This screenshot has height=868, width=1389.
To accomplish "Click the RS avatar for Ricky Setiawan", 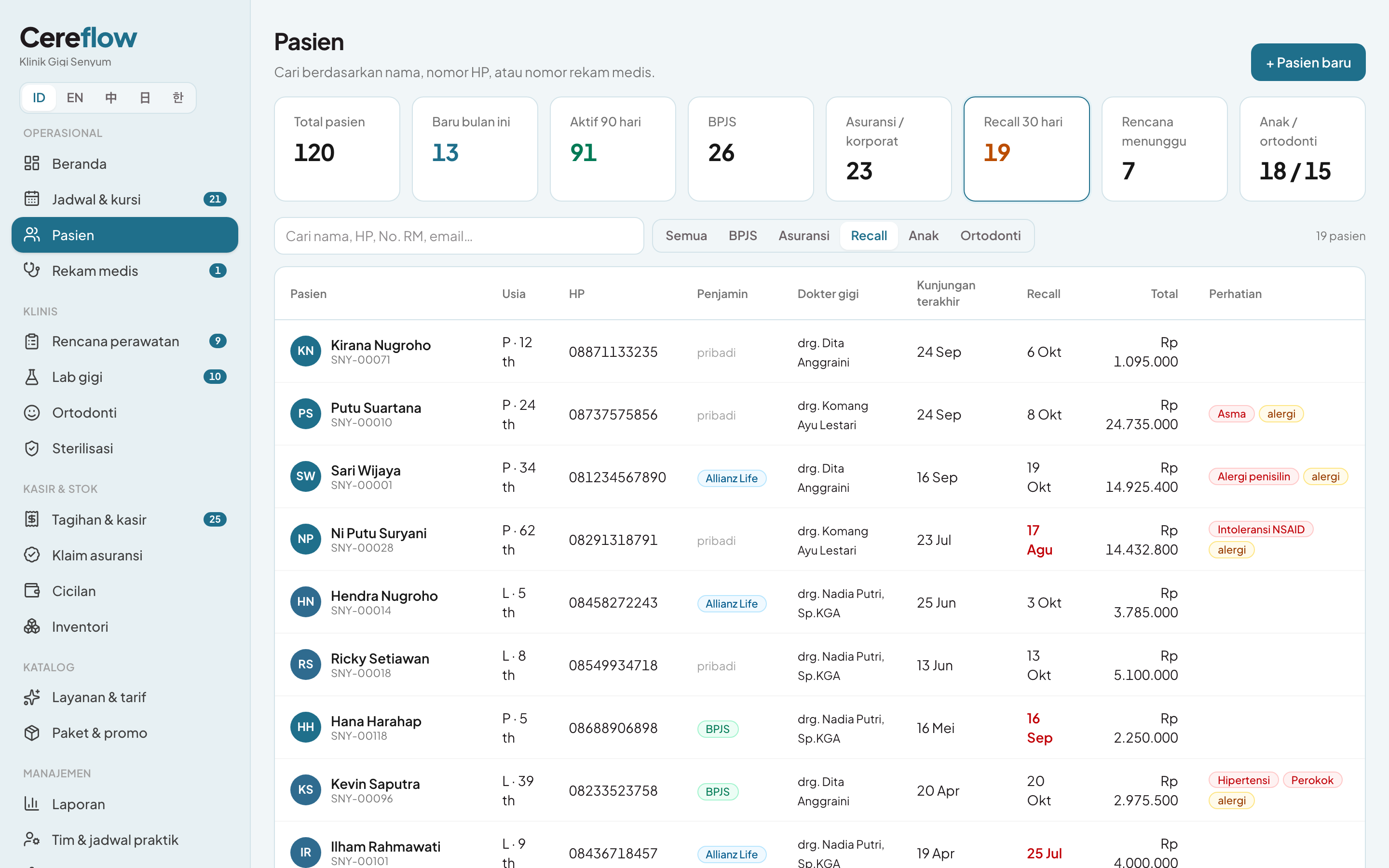I will click(305, 664).
